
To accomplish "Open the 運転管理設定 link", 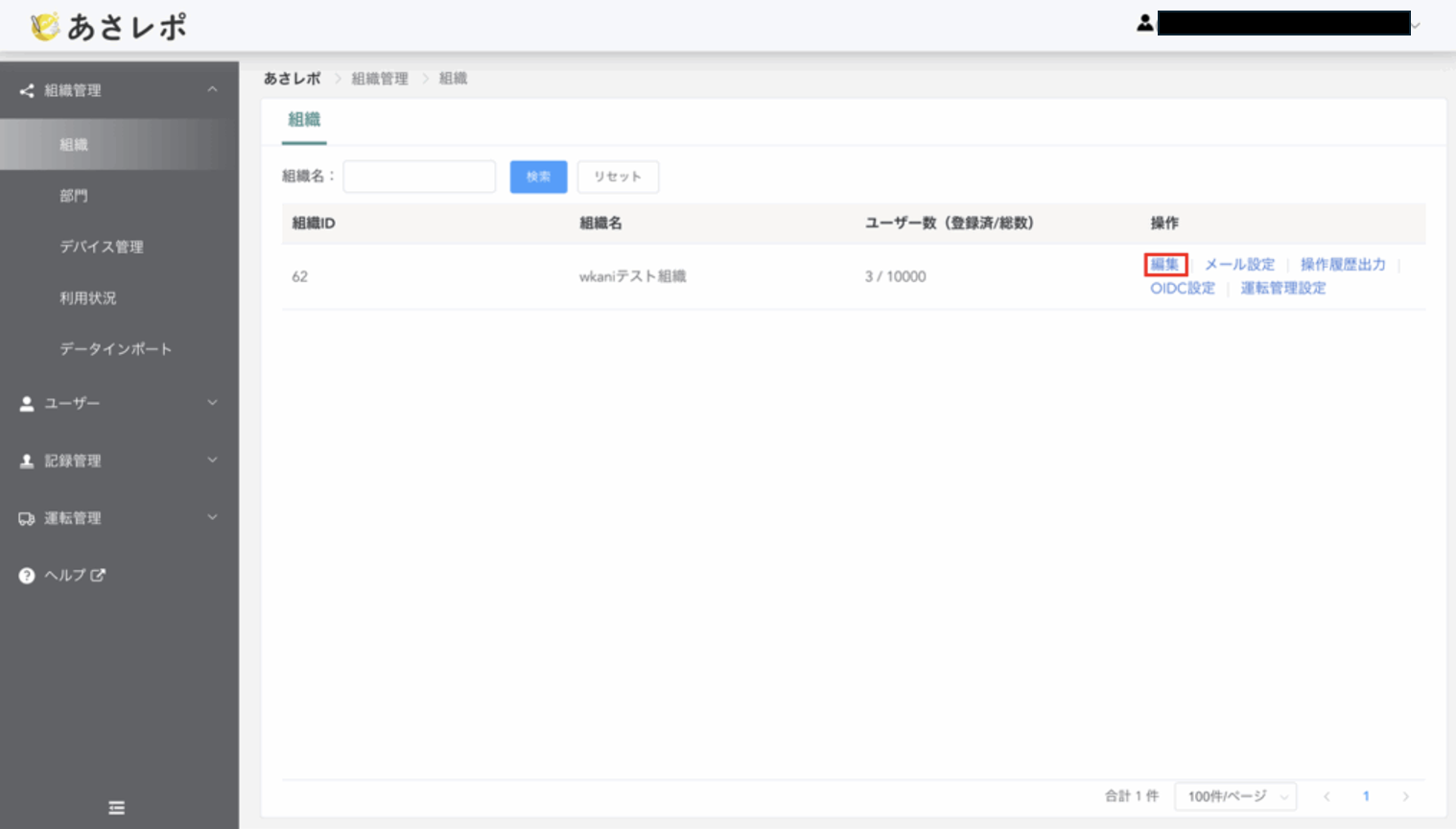I will point(1282,288).
